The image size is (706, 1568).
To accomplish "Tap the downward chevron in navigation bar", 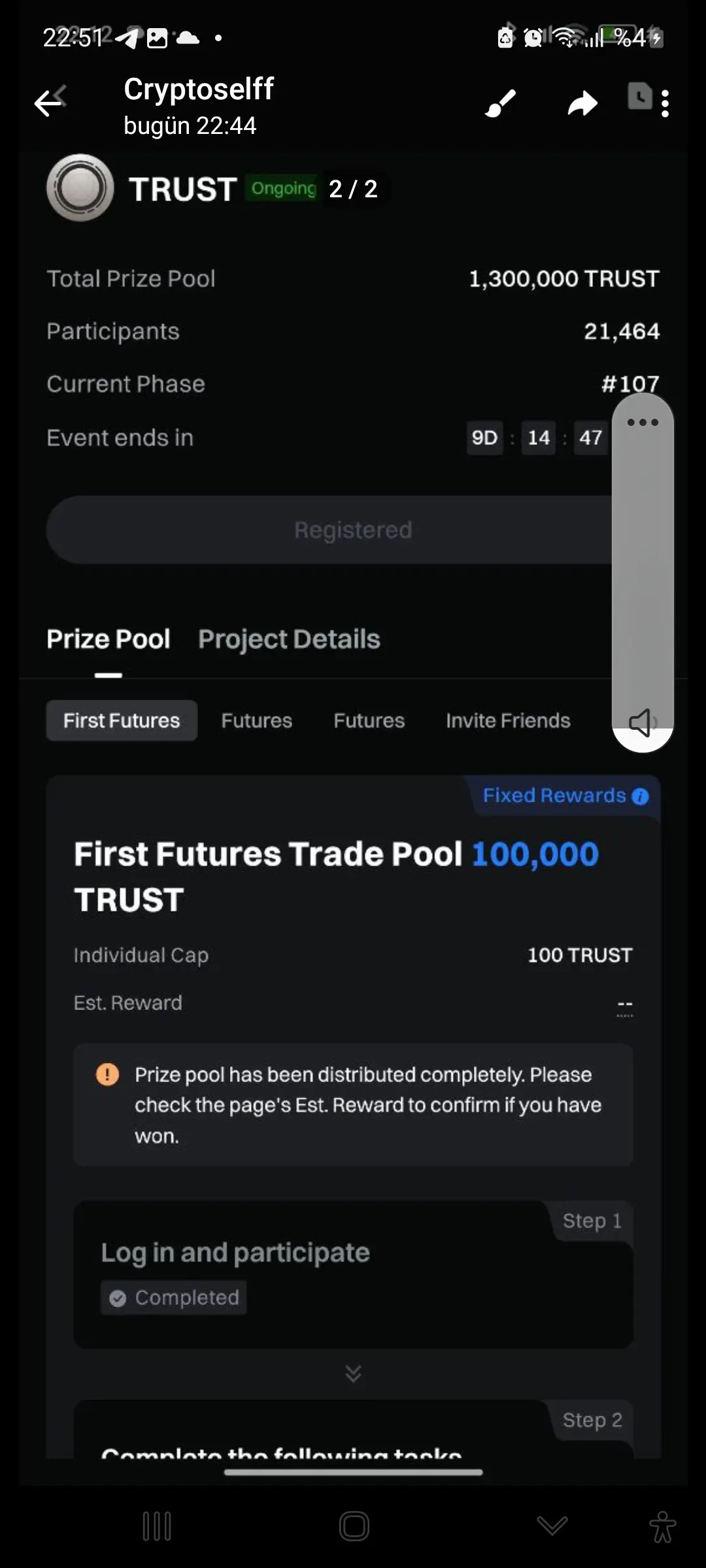I will (x=552, y=1526).
